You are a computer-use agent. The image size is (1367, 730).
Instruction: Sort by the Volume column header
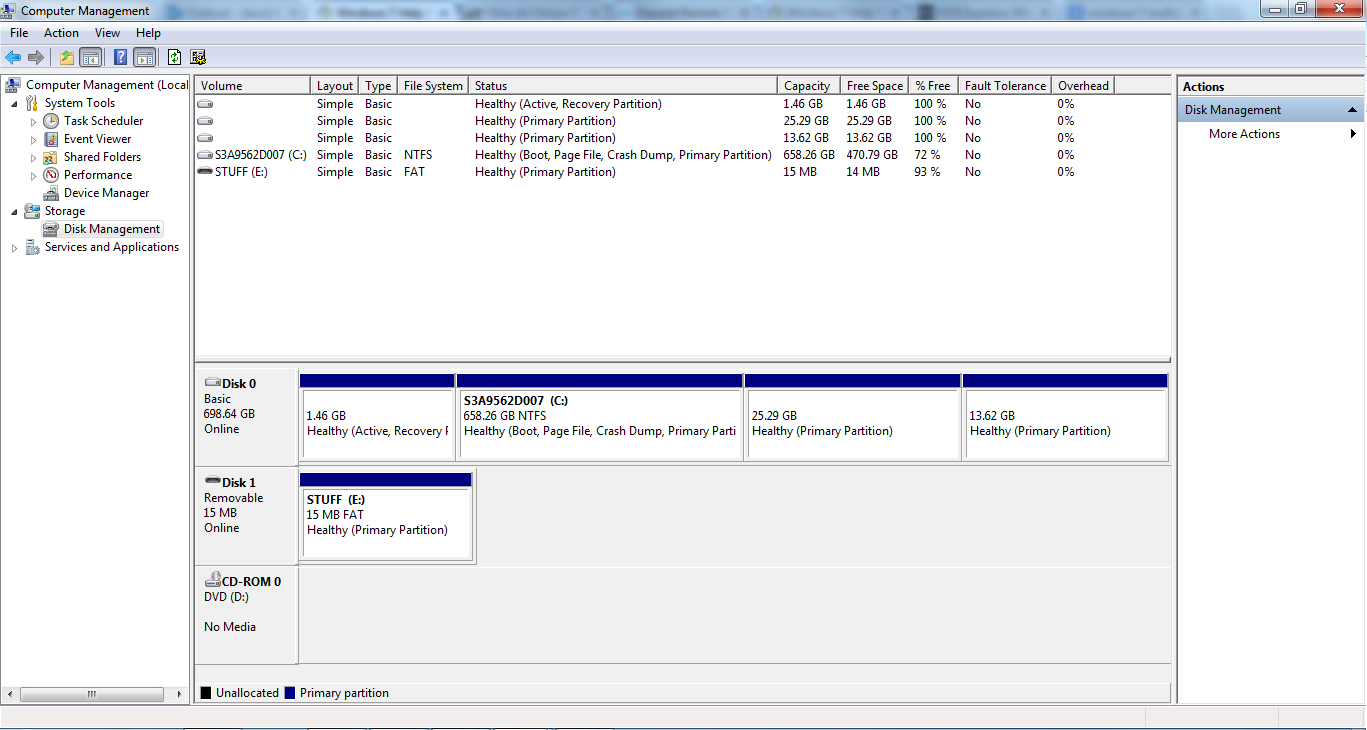pyautogui.click(x=253, y=86)
